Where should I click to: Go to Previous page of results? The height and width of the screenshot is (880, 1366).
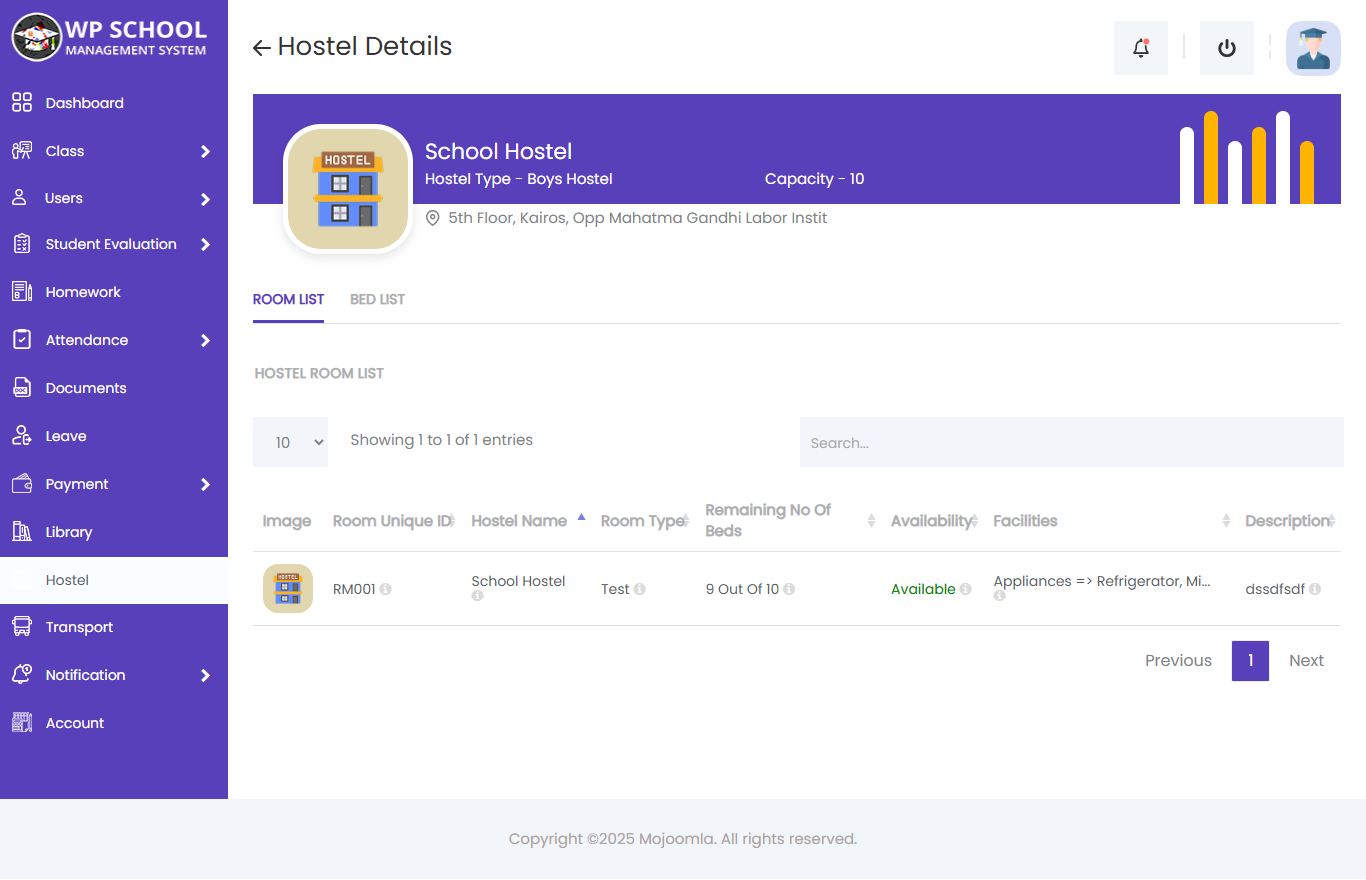tap(1178, 661)
